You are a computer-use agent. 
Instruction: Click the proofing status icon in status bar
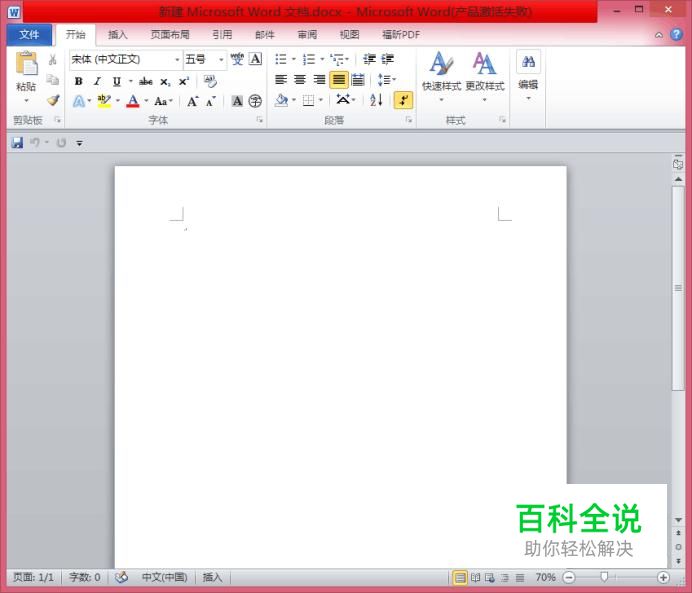click(x=121, y=577)
